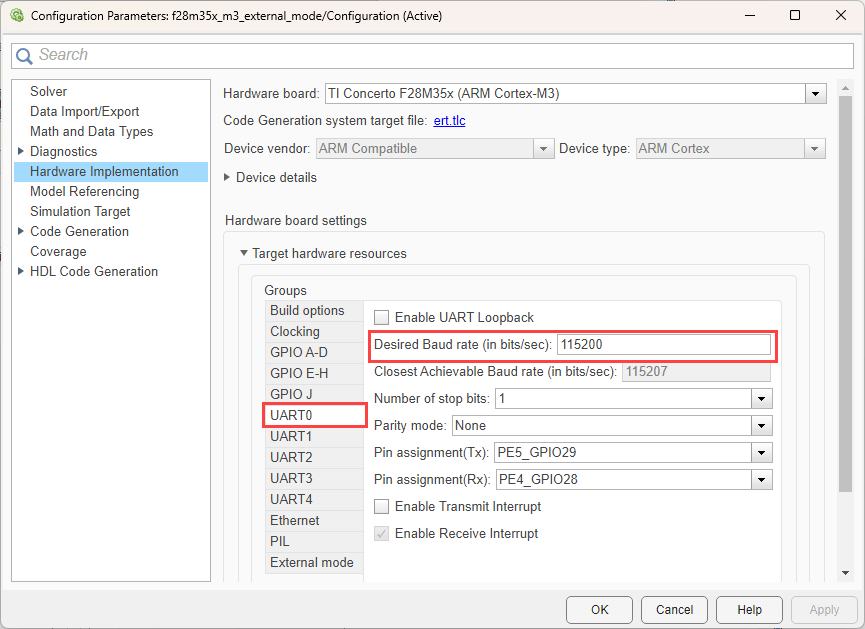Open Pin assignment(Tx) dropdown
The image size is (865, 629).
click(762, 453)
